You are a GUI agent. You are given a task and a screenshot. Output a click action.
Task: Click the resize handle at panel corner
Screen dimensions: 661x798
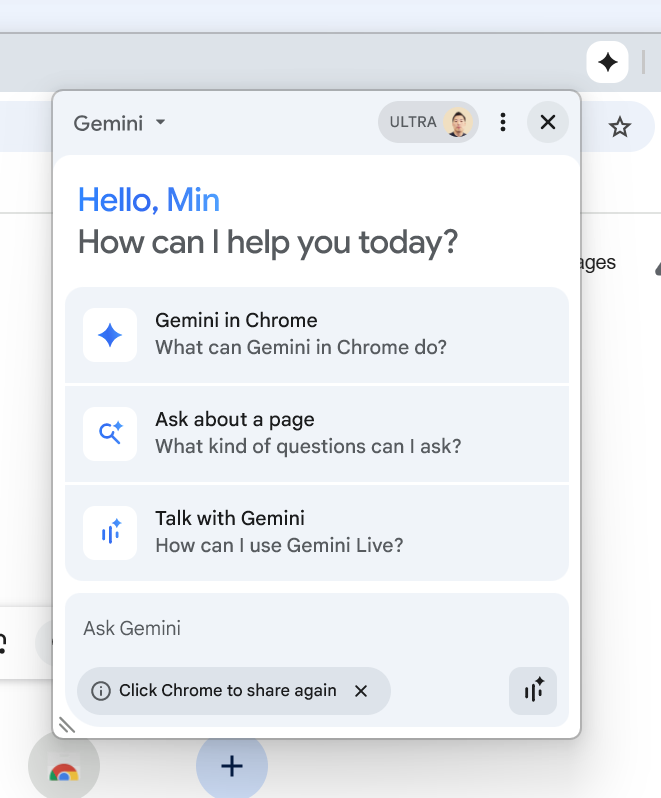click(67, 725)
